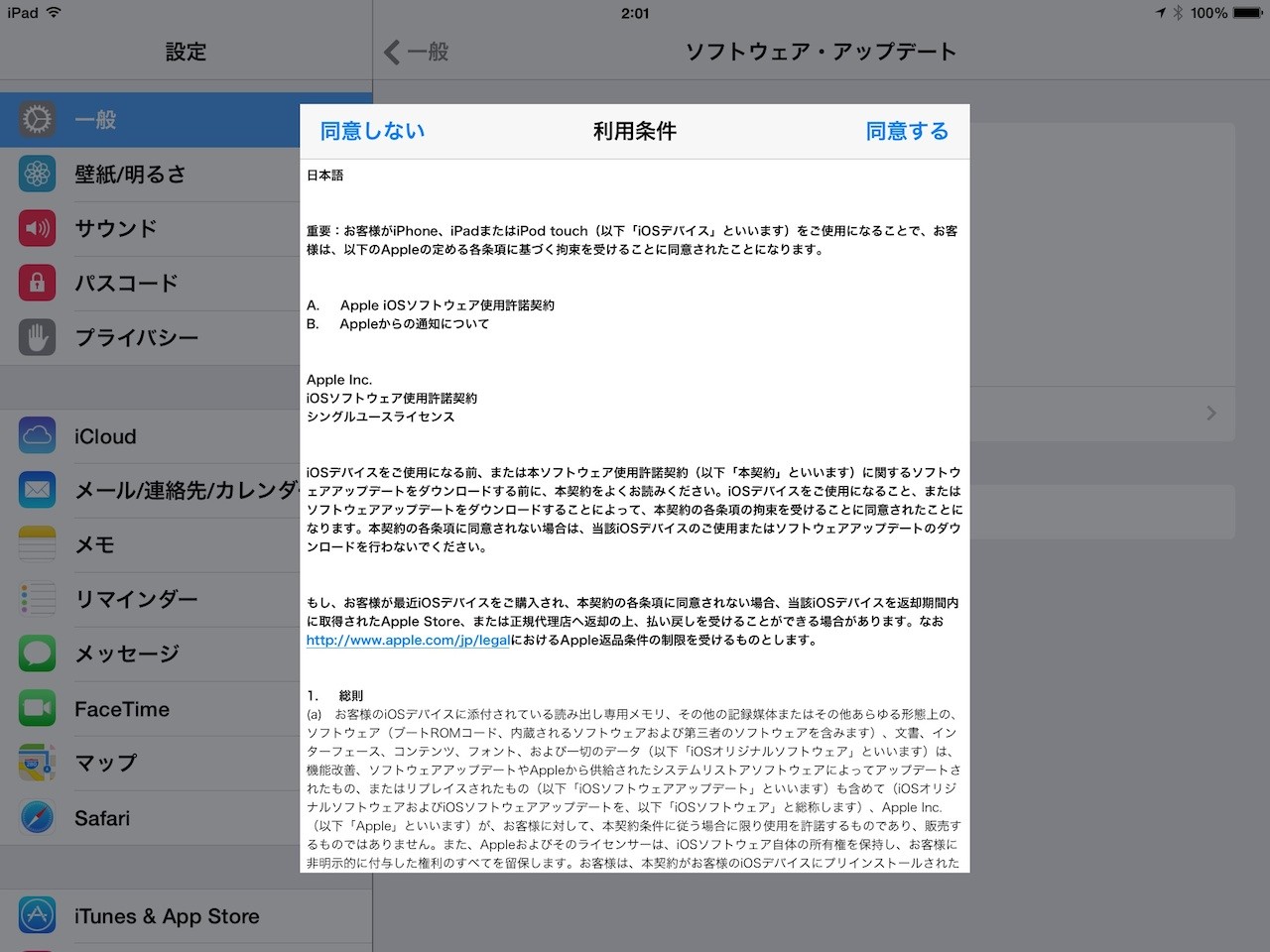Tap the 'A. Apple iOSソフトウェア使用許諾契約' line
Viewport: 1270px width, 952px height.
click(431, 305)
